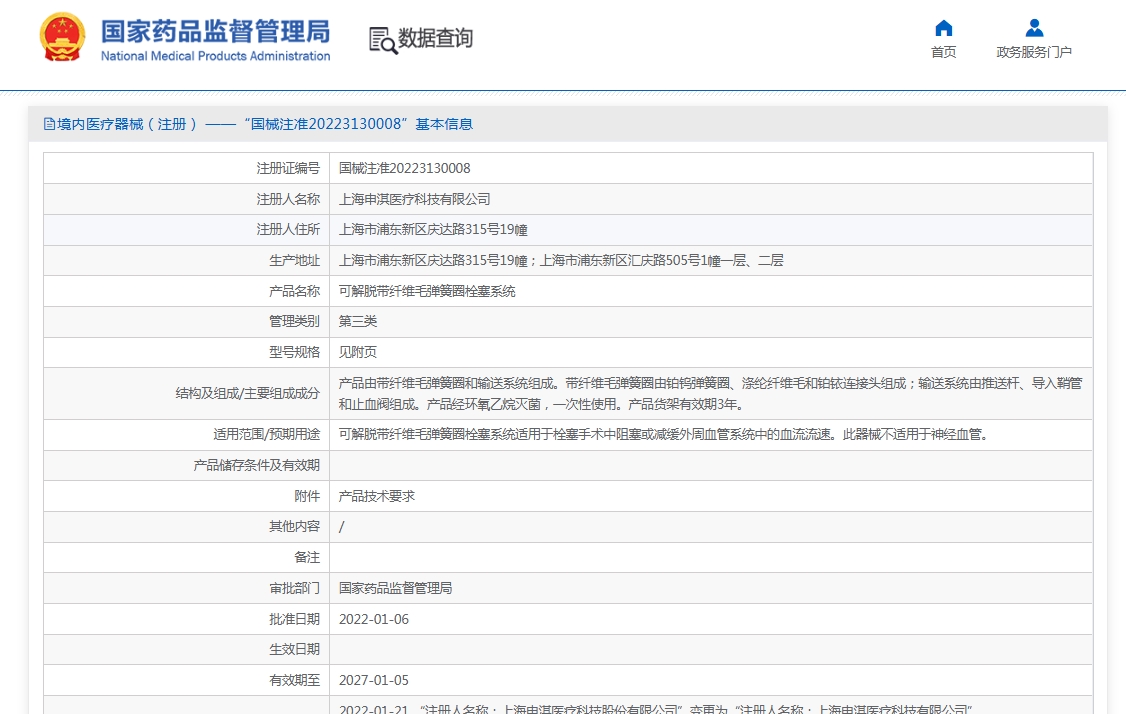Select the 见附页 specification value

pyautogui.click(x=358, y=352)
